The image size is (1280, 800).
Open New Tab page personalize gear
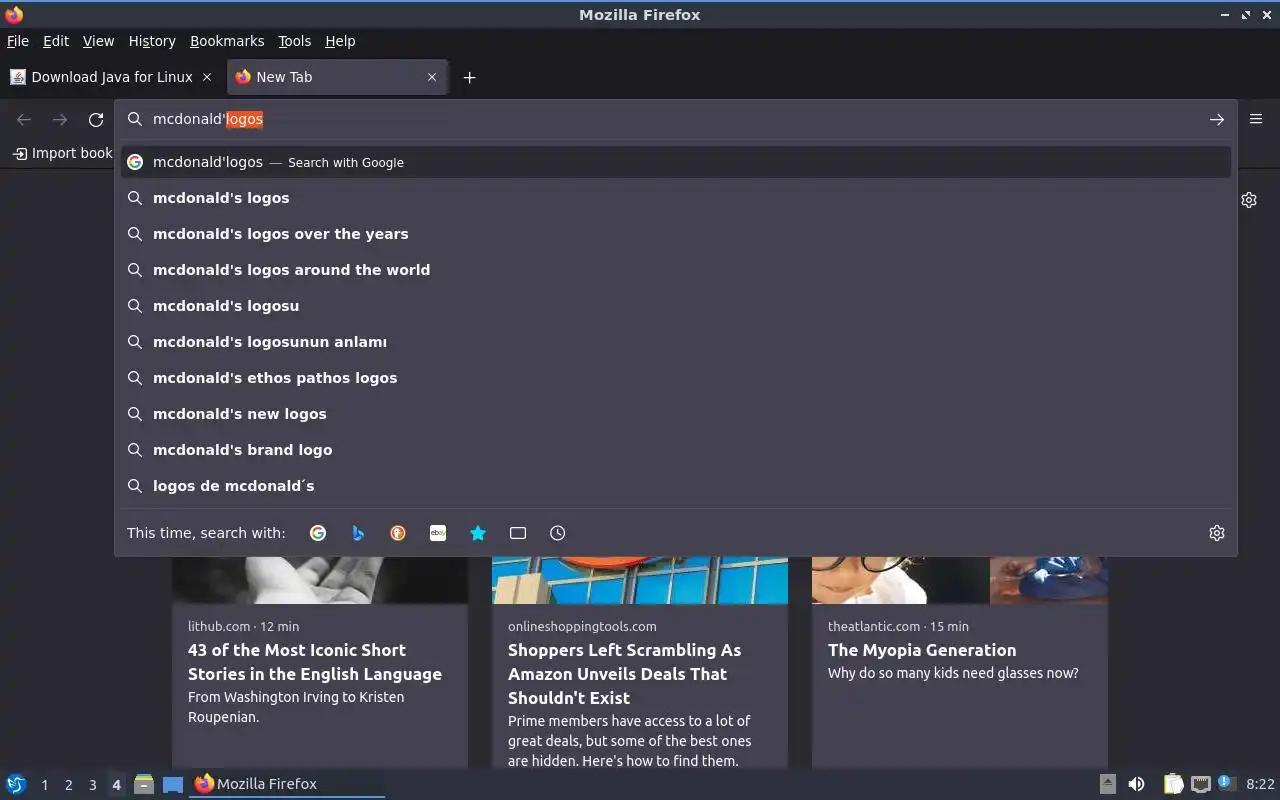click(x=1249, y=200)
